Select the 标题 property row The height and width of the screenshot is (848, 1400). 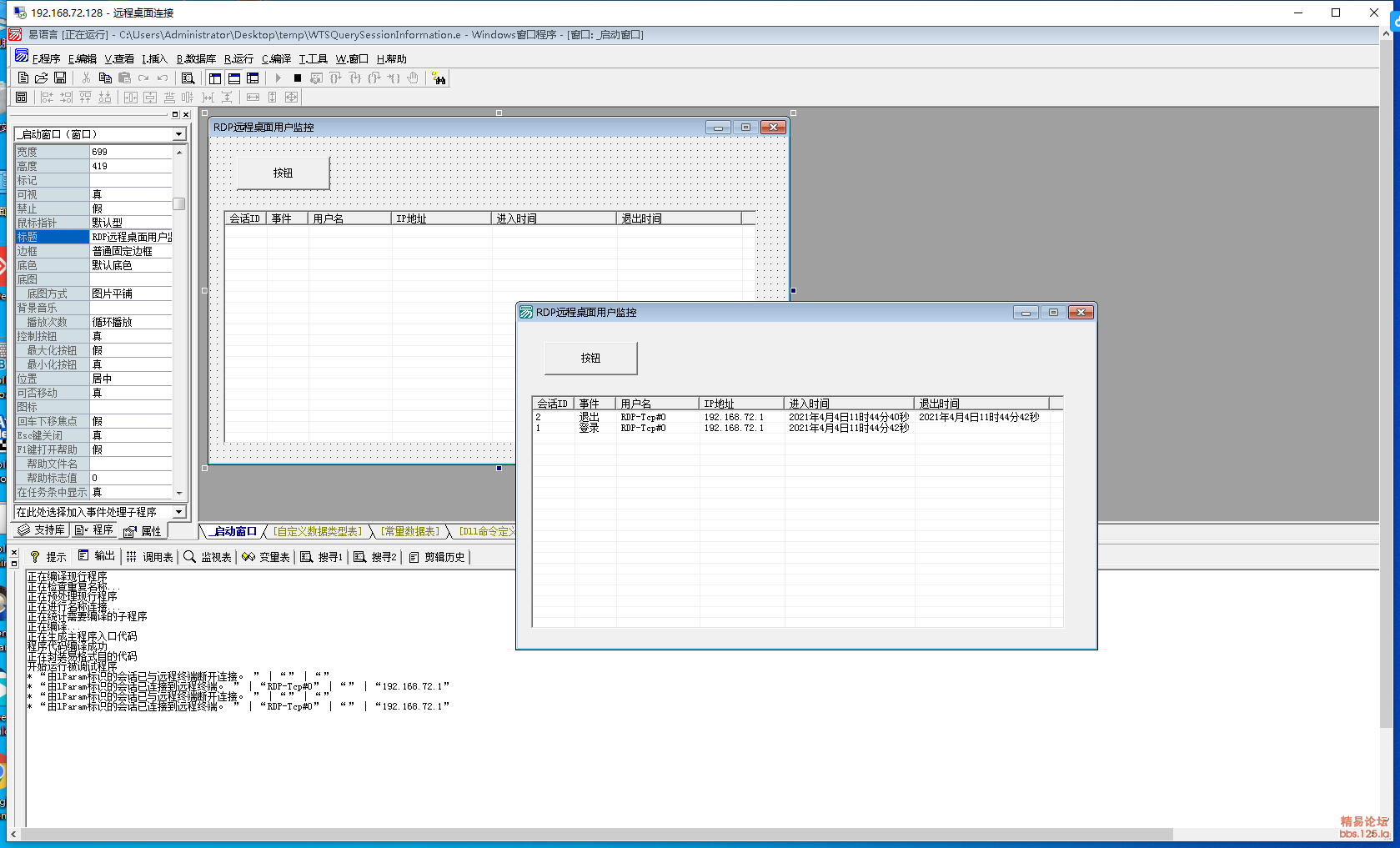coord(93,237)
